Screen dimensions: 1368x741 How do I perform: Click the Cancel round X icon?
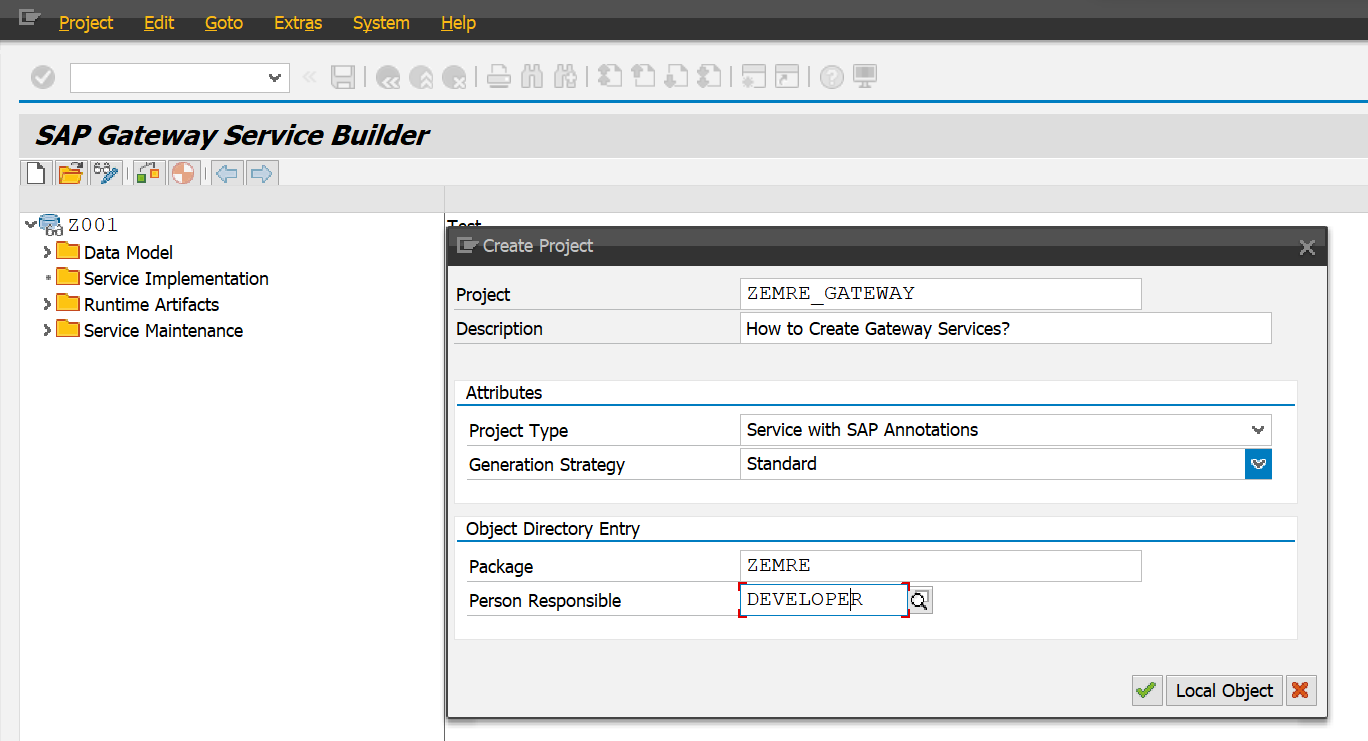pos(454,77)
